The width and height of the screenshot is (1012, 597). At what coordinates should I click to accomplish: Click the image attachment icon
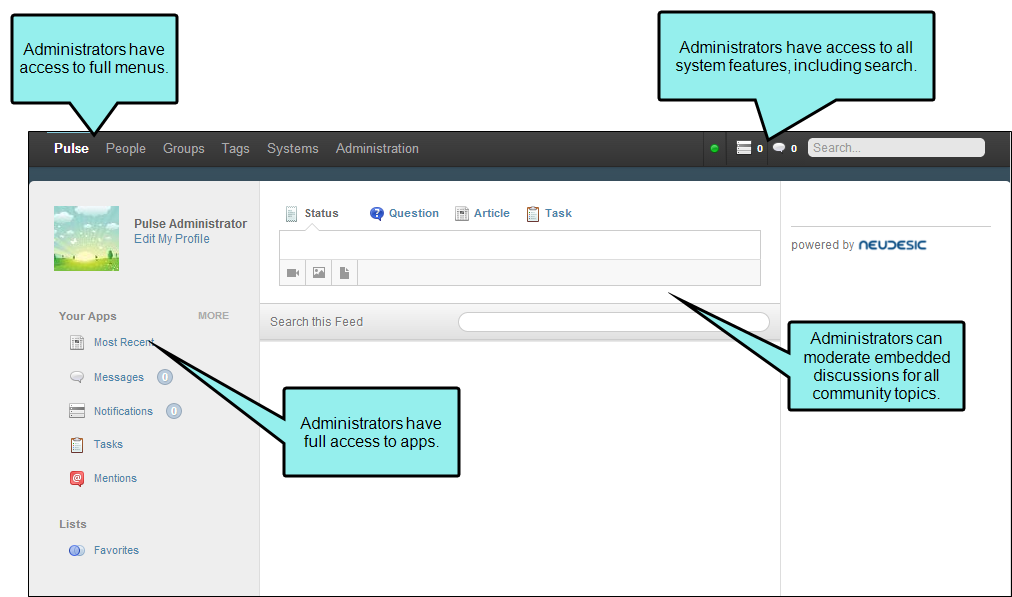point(318,272)
